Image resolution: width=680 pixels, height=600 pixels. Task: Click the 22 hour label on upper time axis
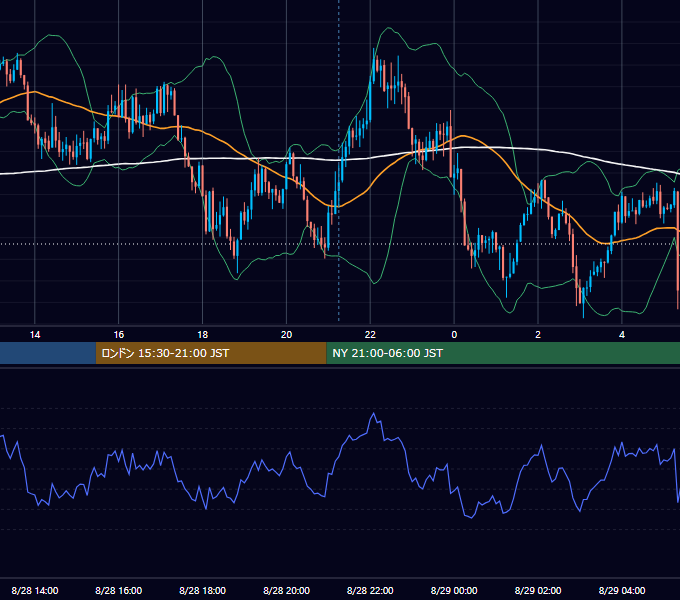pos(370,335)
